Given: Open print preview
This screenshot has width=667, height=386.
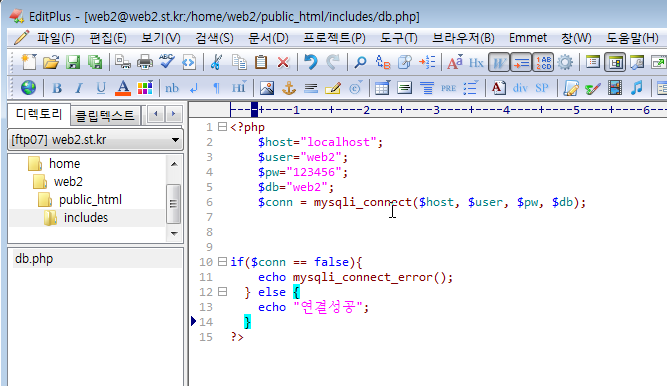Looking at the screenshot, I should 123,63.
